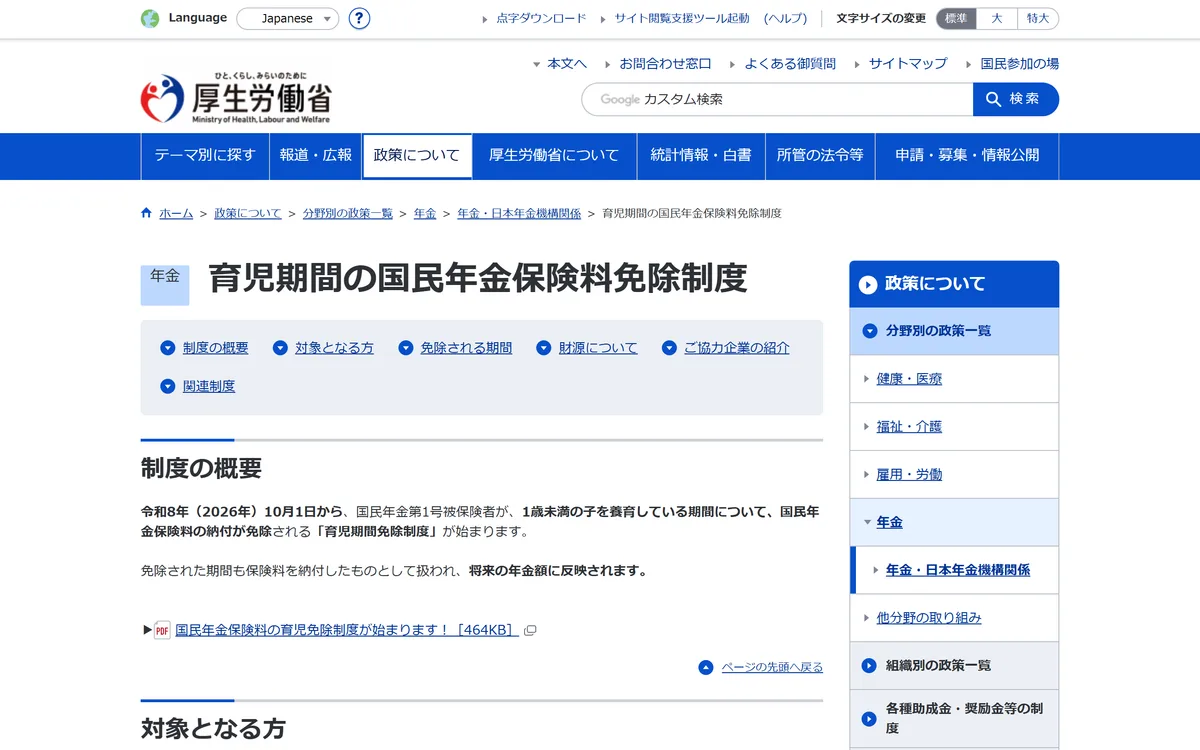
Task: Jump to 対象となる方 anchor
Action: (x=335, y=348)
